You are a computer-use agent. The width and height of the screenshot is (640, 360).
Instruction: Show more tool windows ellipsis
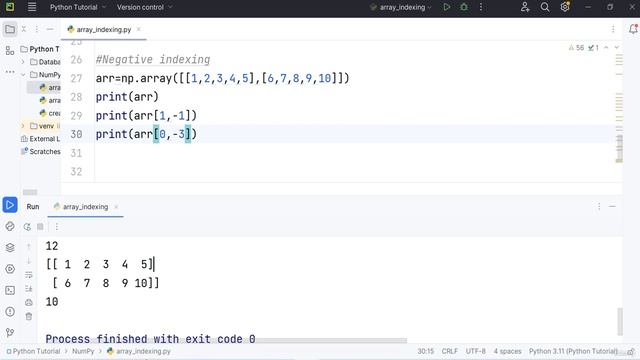(x=10, y=72)
